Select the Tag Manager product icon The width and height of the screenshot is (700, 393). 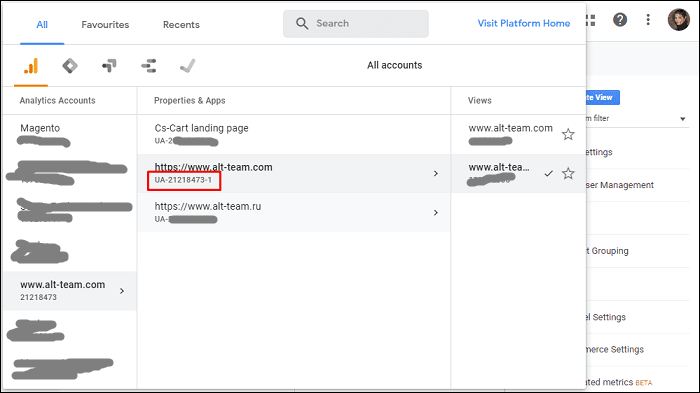[70, 66]
